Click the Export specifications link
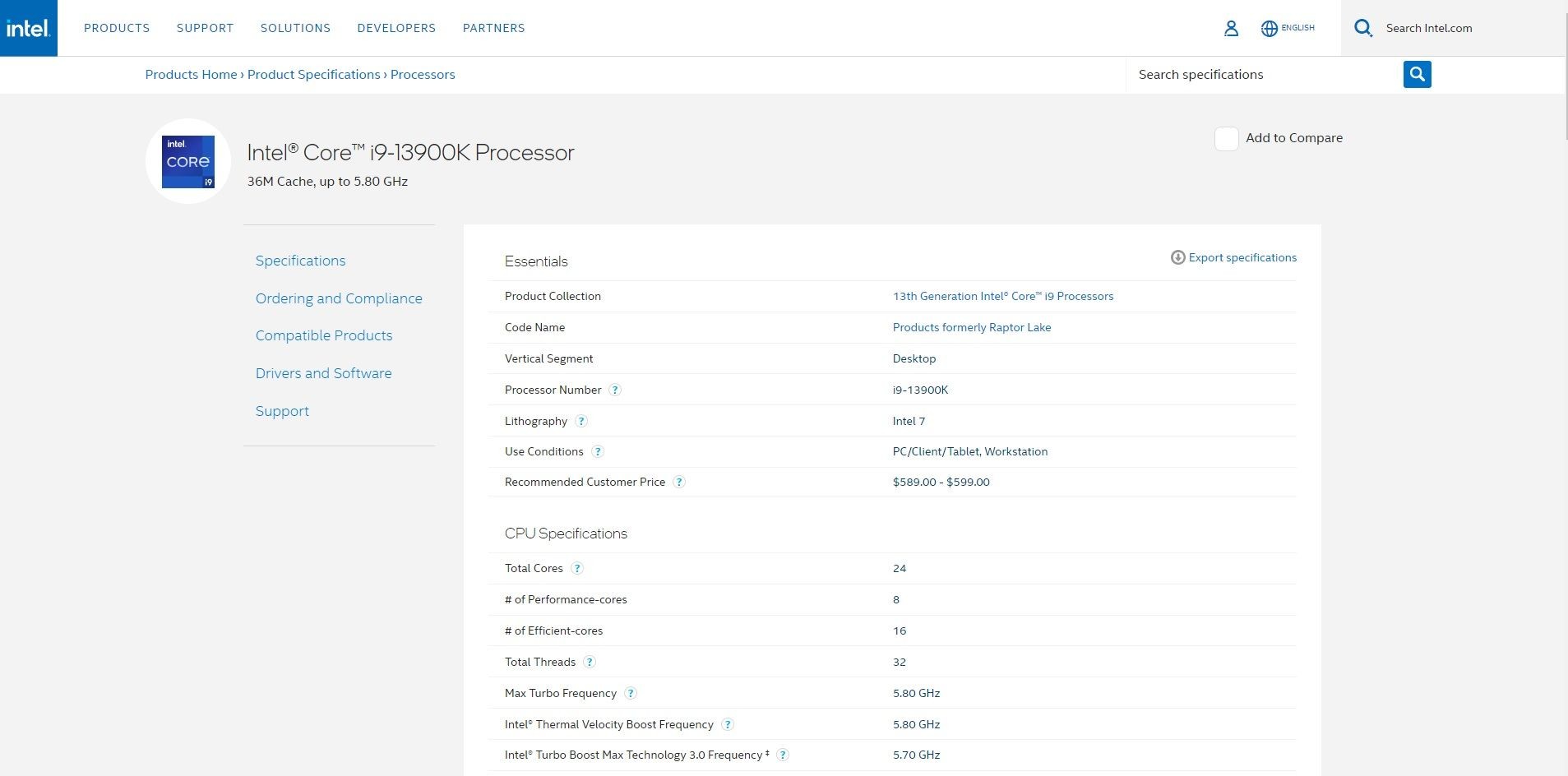The width and height of the screenshot is (1568, 776). (x=1242, y=257)
